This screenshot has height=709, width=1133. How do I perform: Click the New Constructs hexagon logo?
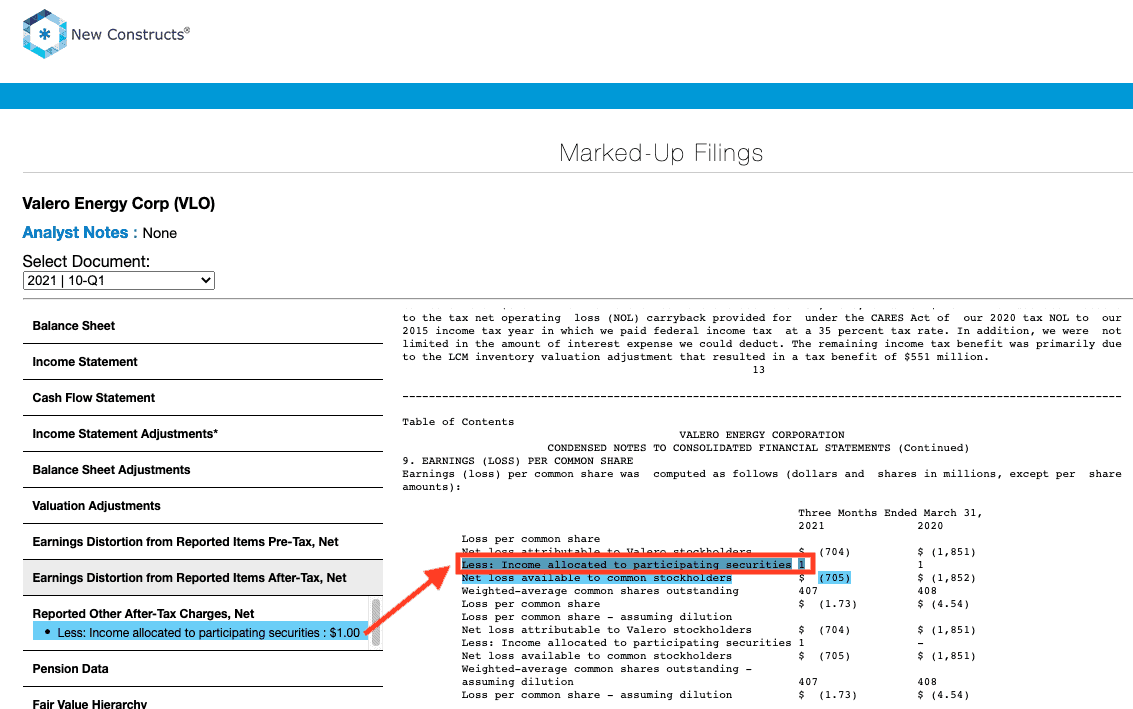pos(45,34)
